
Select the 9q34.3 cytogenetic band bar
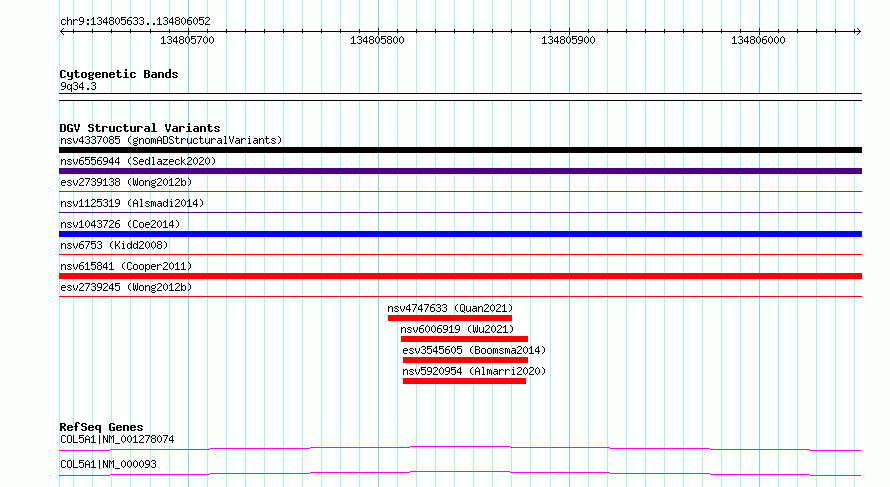point(460,97)
